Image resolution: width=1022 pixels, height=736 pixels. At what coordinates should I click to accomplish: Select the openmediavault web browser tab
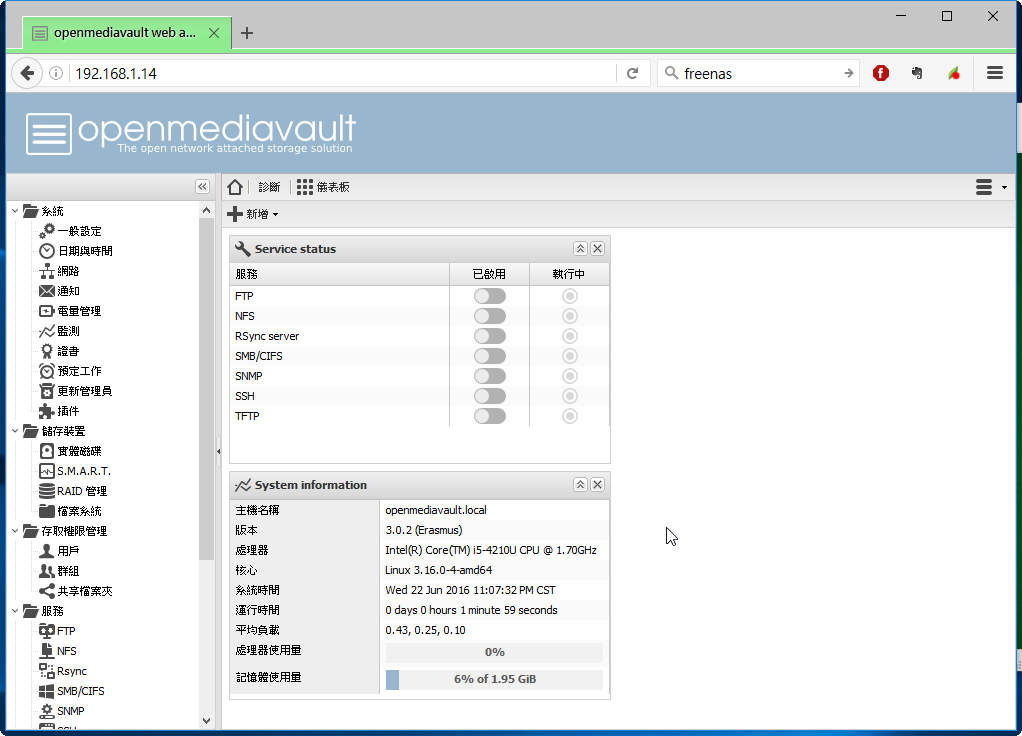(127, 33)
